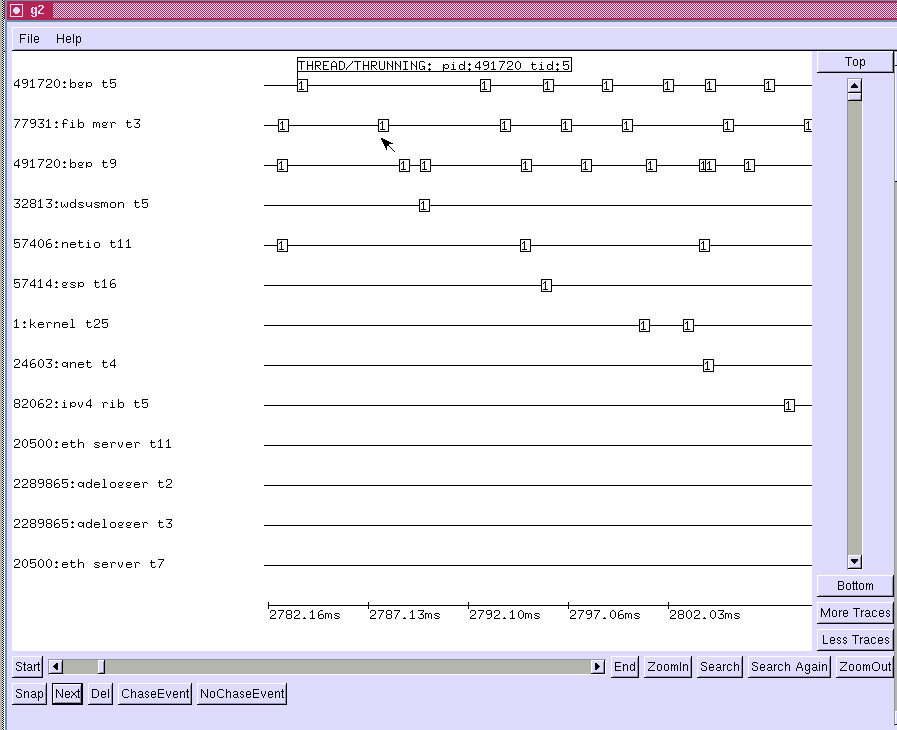The image size is (897, 730).
Task: Open the Help menu
Action: (69, 39)
